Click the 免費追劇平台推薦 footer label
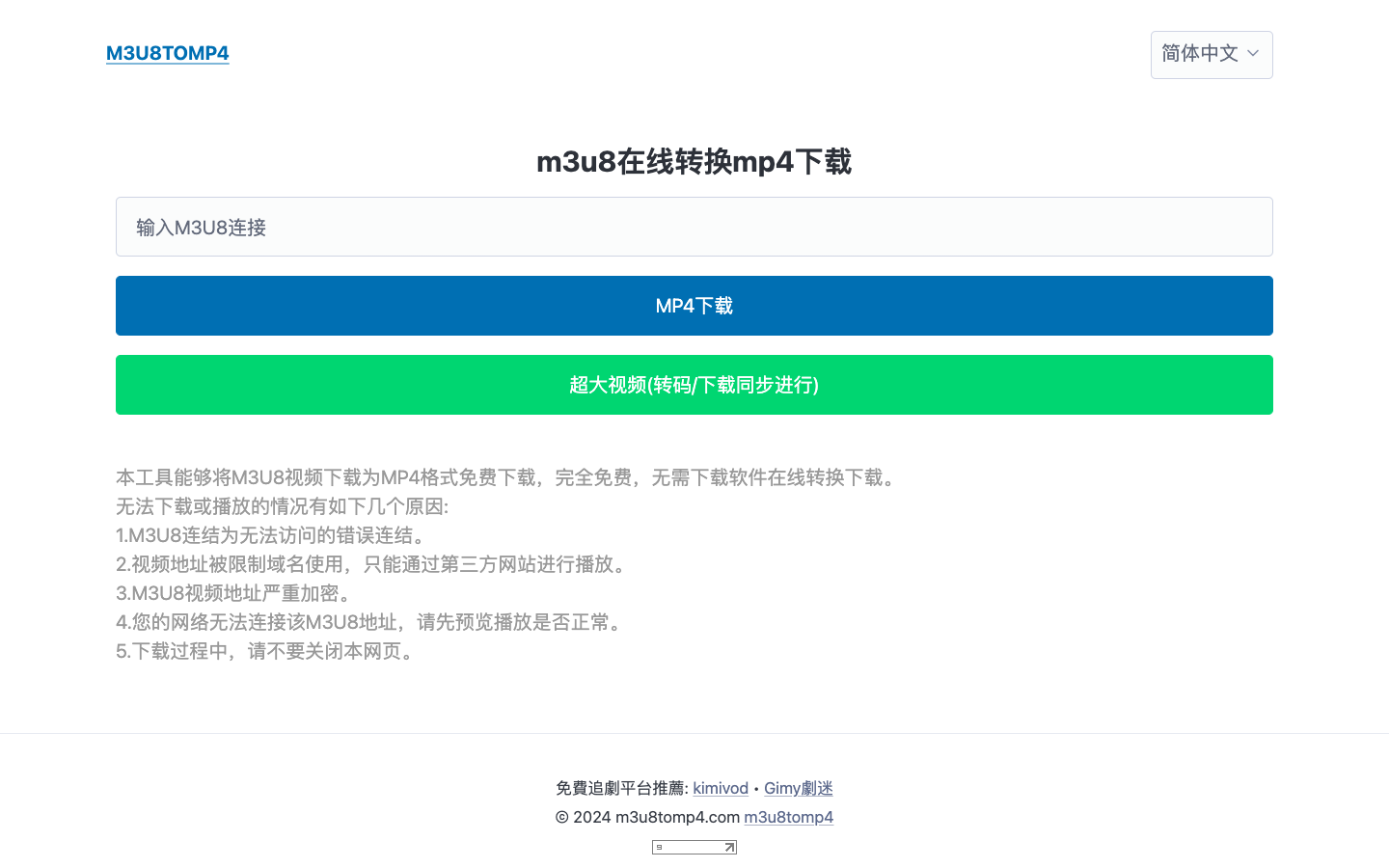The image size is (1389, 868). (x=621, y=788)
